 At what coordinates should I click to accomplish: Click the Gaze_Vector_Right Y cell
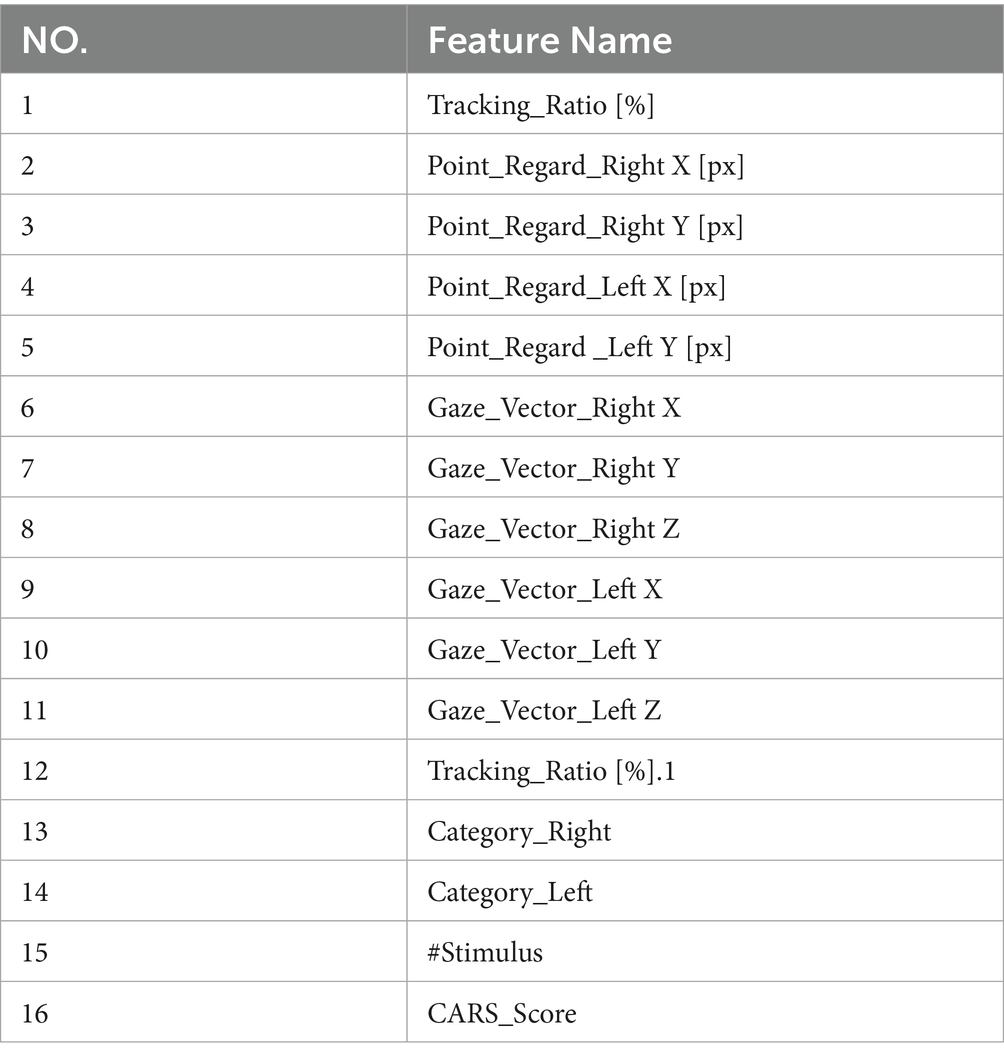(553, 469)
